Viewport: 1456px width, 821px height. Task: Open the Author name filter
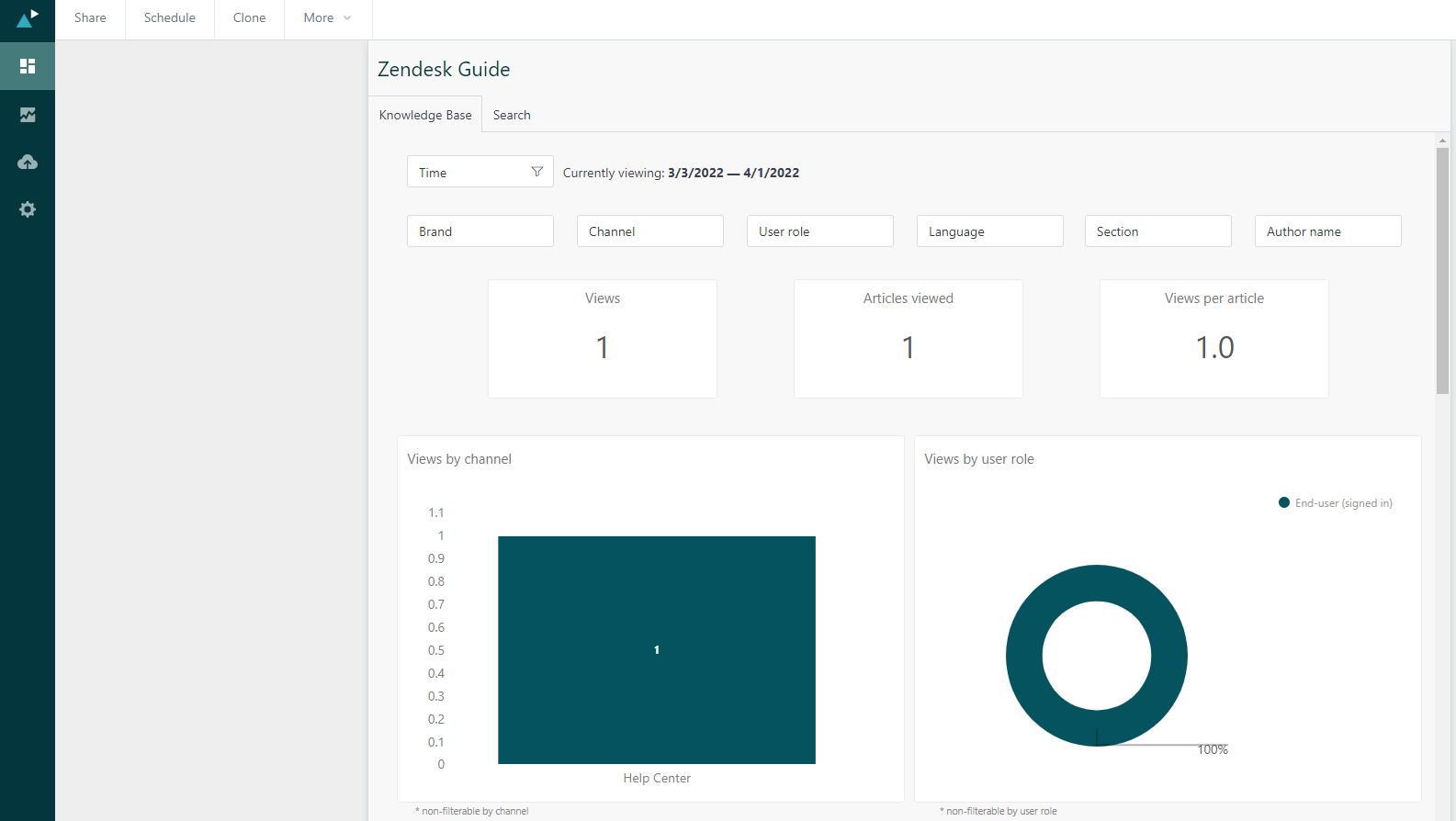tap(1328, 231)
